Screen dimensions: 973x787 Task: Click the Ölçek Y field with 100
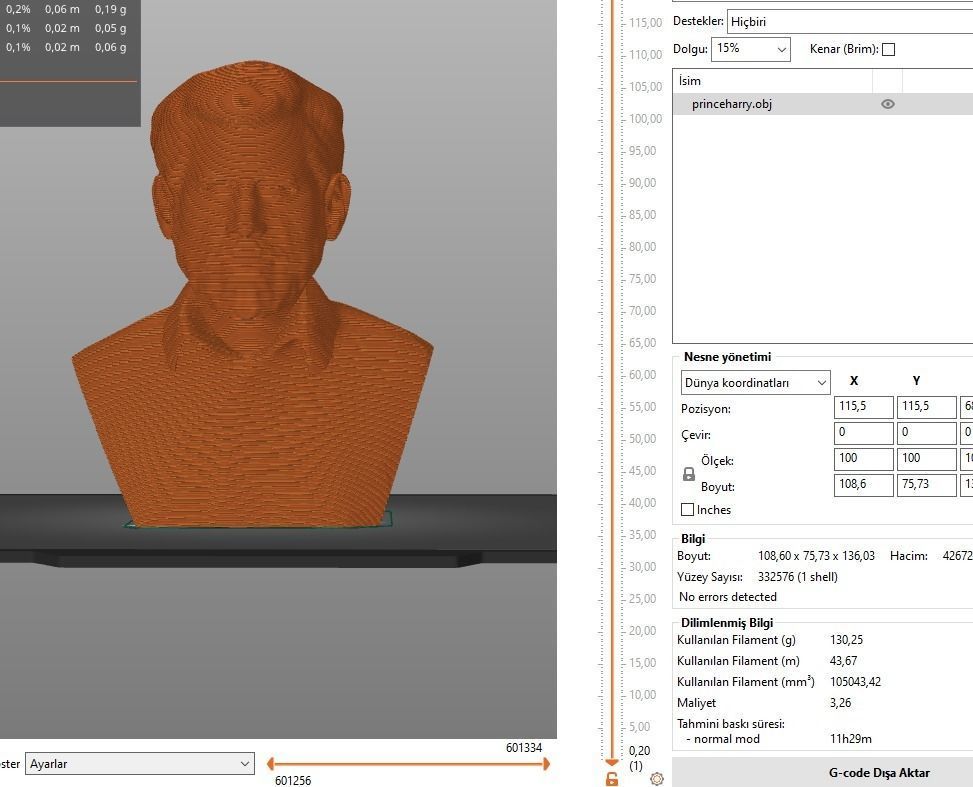tap(926, 459)
